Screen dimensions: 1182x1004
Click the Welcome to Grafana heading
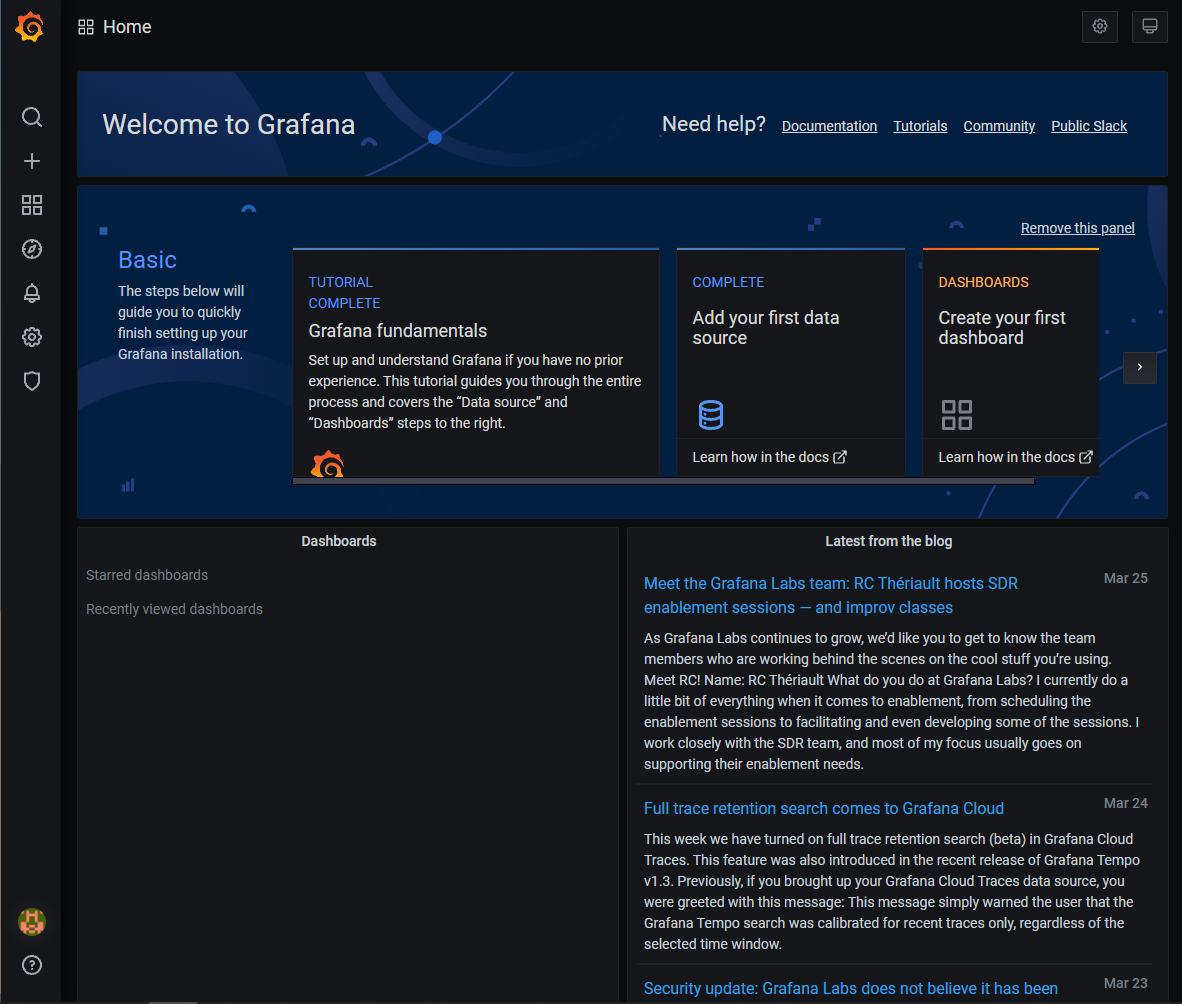(x=228, y=124)
